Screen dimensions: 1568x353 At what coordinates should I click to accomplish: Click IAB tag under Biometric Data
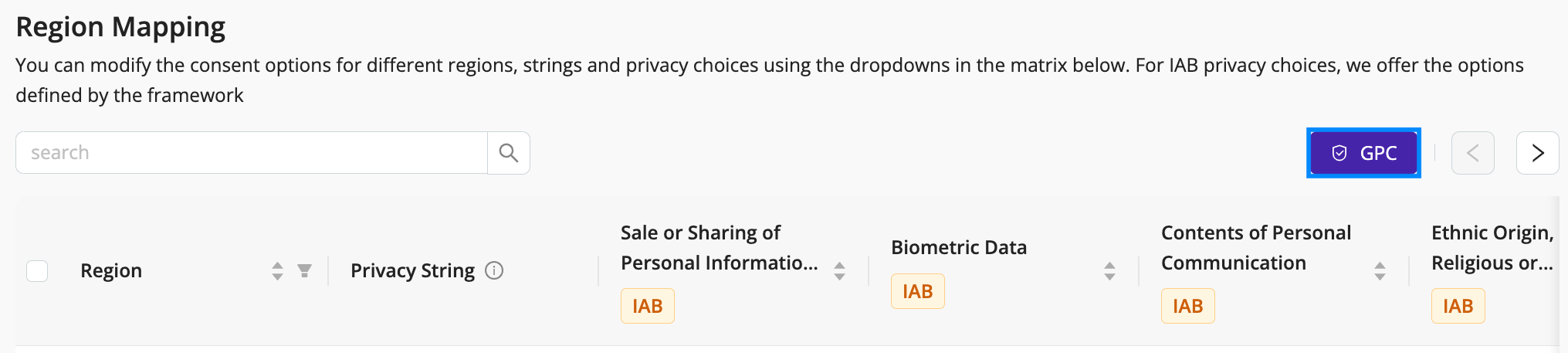[x=918, y=291]
